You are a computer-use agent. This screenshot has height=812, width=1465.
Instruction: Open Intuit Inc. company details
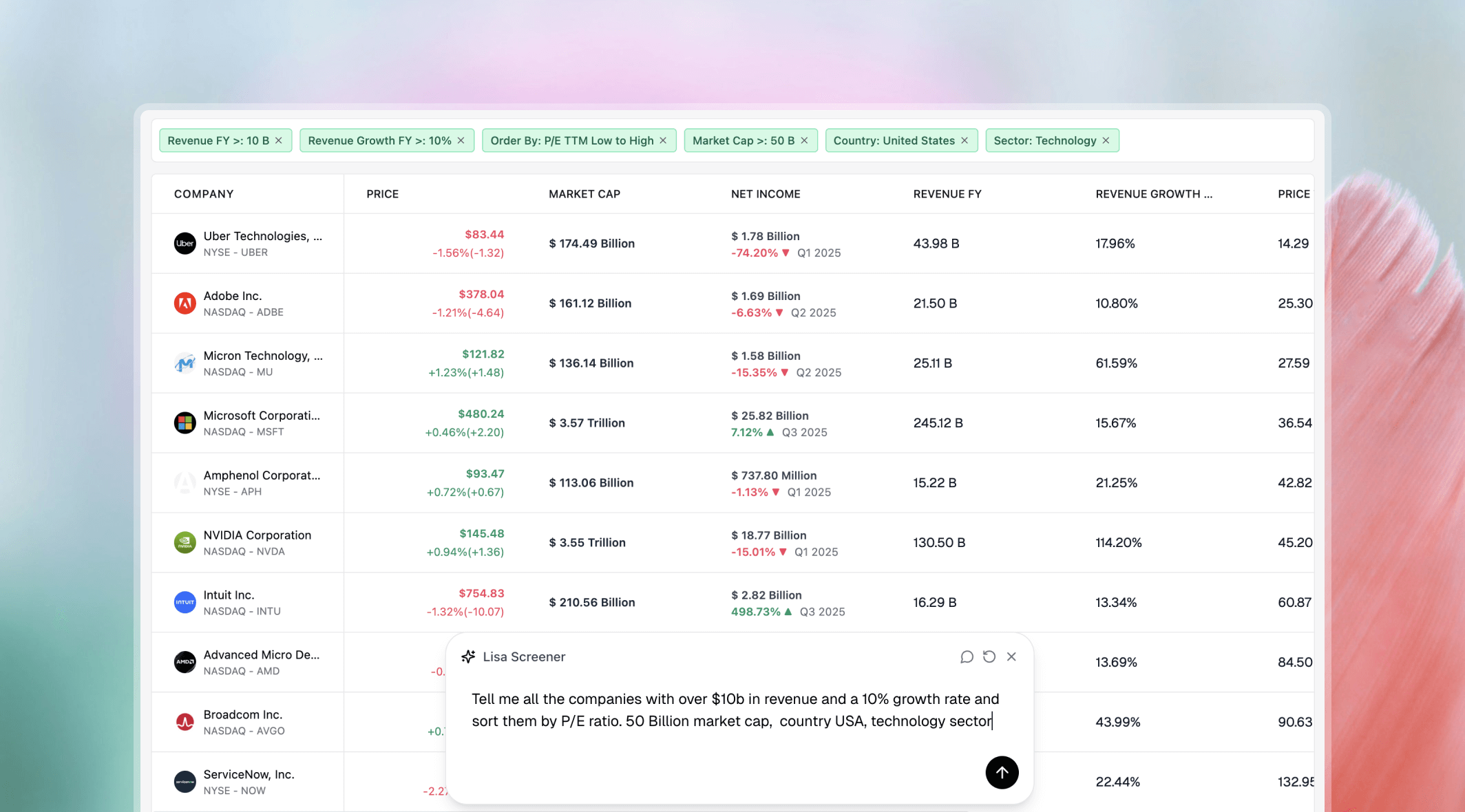click(x=229, y=595)
